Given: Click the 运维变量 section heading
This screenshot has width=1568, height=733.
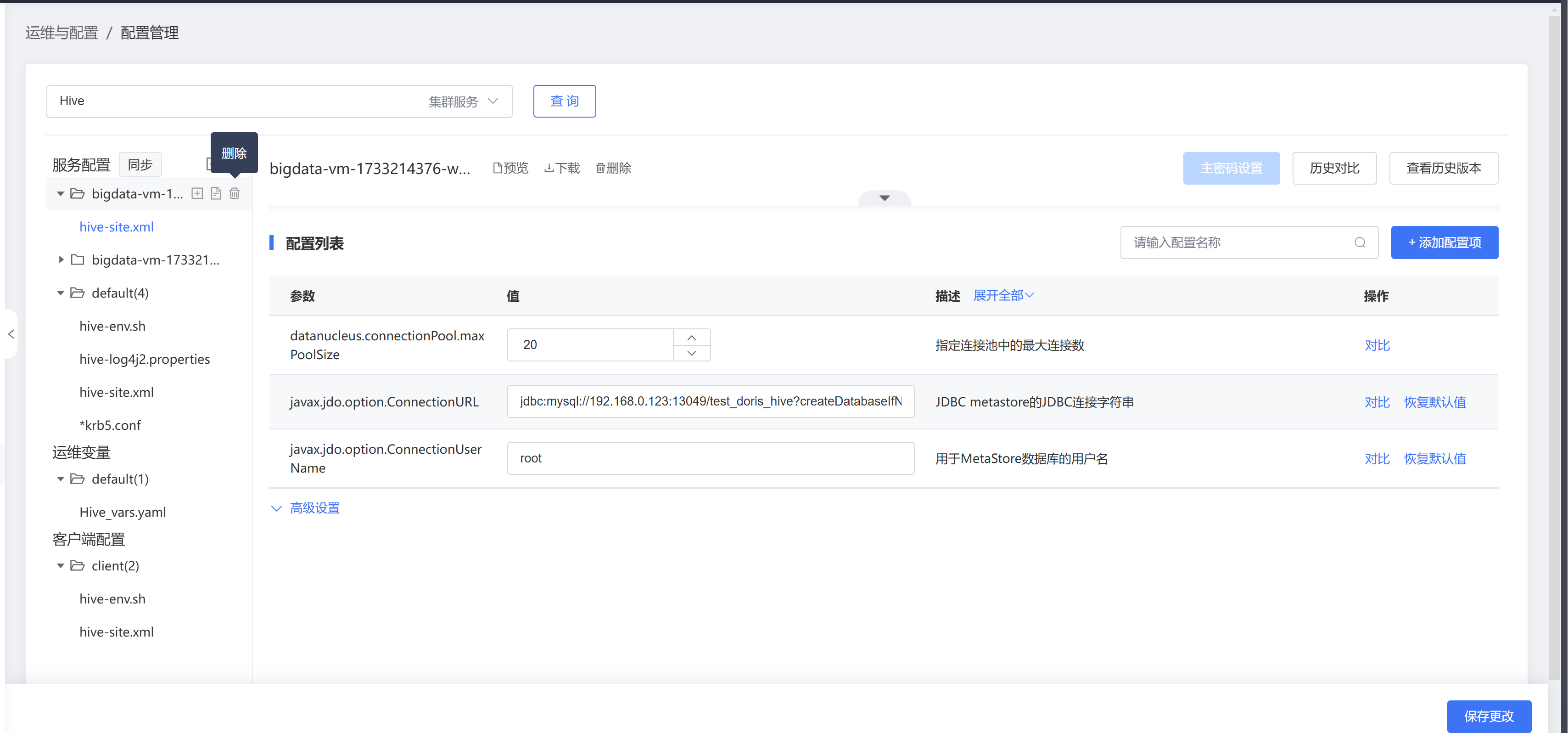Looking at the screenshot, I should coord(81,452).
